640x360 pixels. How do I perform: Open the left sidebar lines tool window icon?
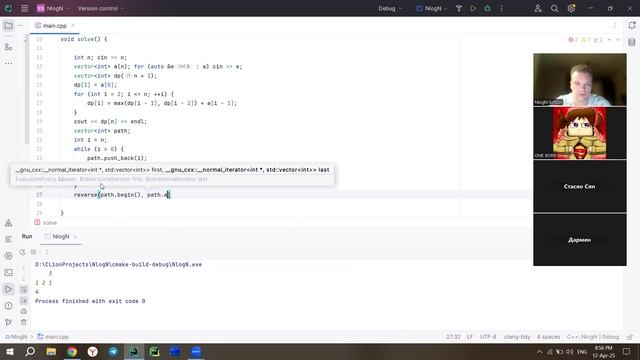[x=8, y=239]
